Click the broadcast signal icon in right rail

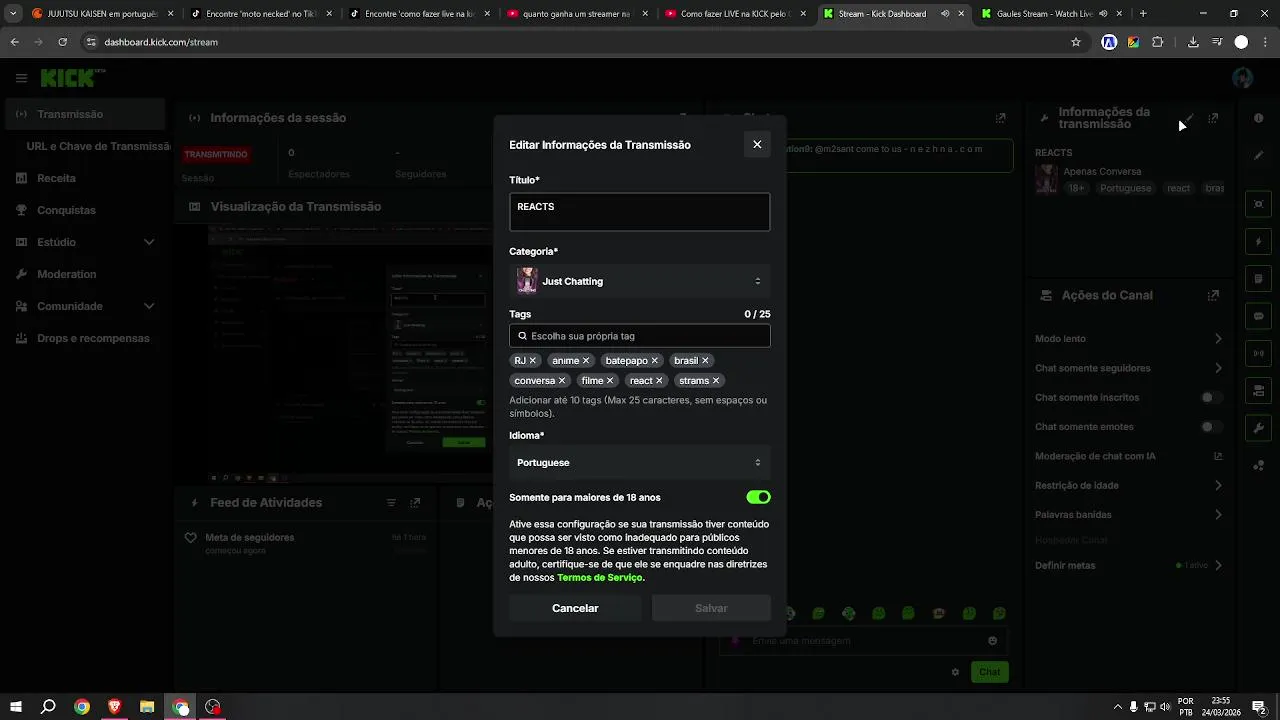(1258, 353)
